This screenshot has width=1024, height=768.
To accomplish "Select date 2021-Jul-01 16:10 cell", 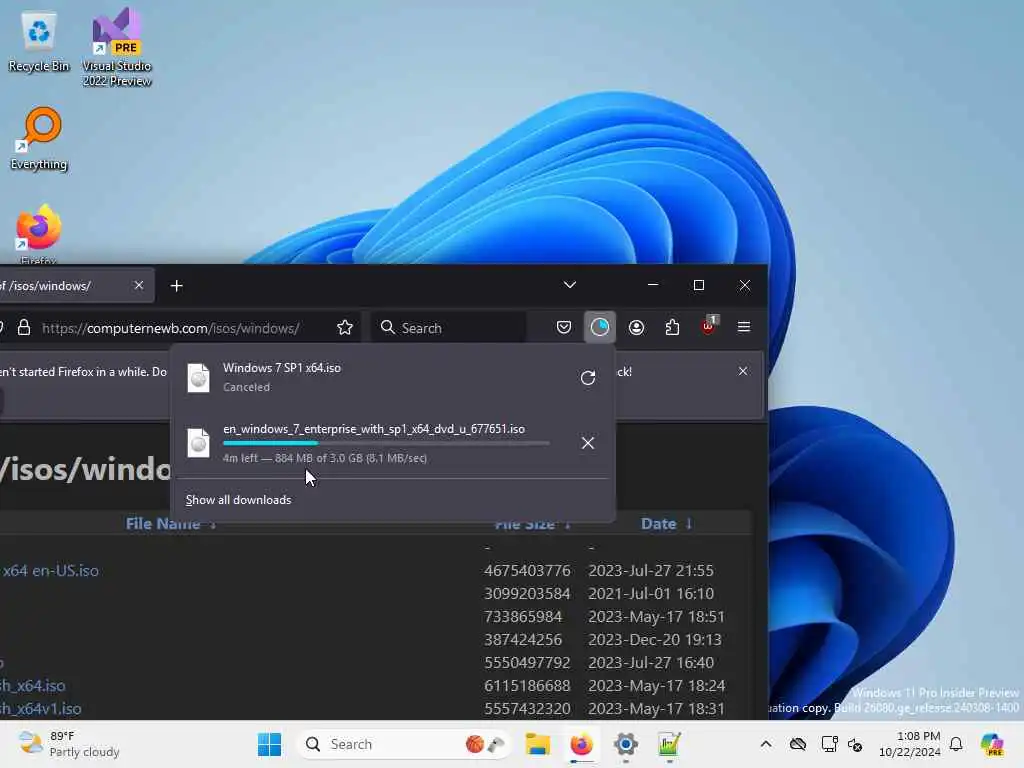I will point(651,593).
